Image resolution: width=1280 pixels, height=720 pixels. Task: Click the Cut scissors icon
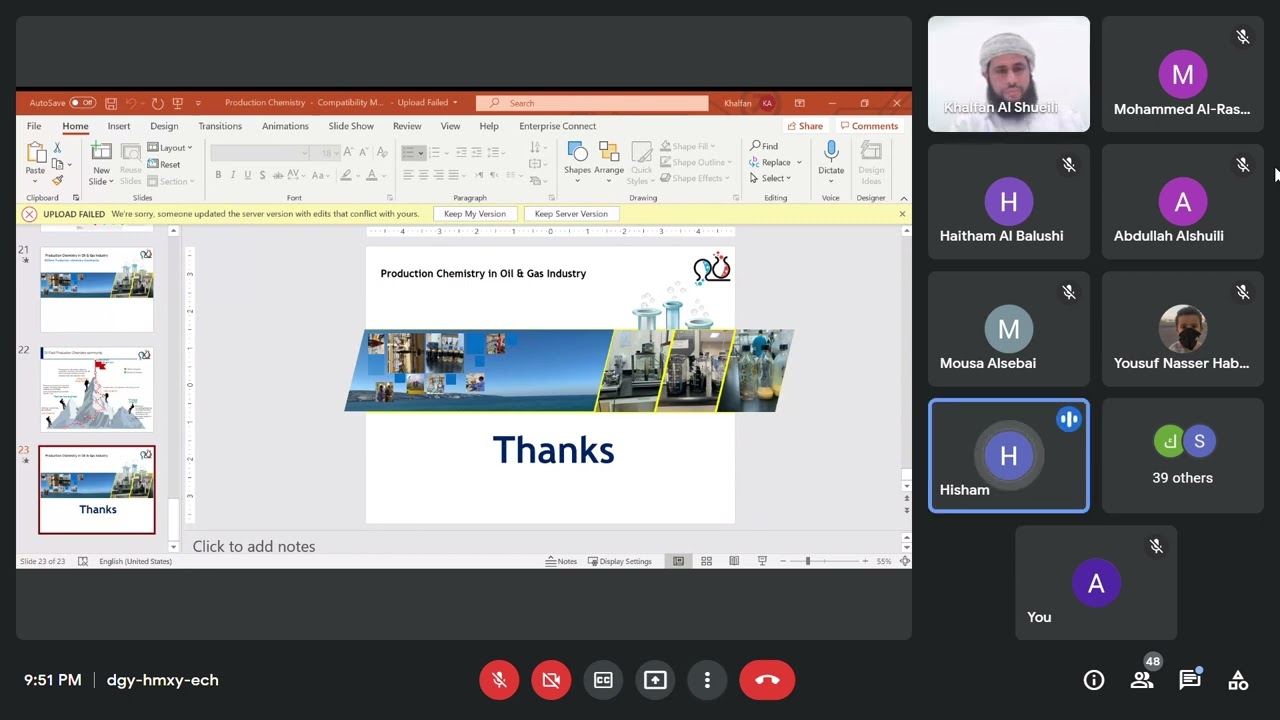coord(57,148)
